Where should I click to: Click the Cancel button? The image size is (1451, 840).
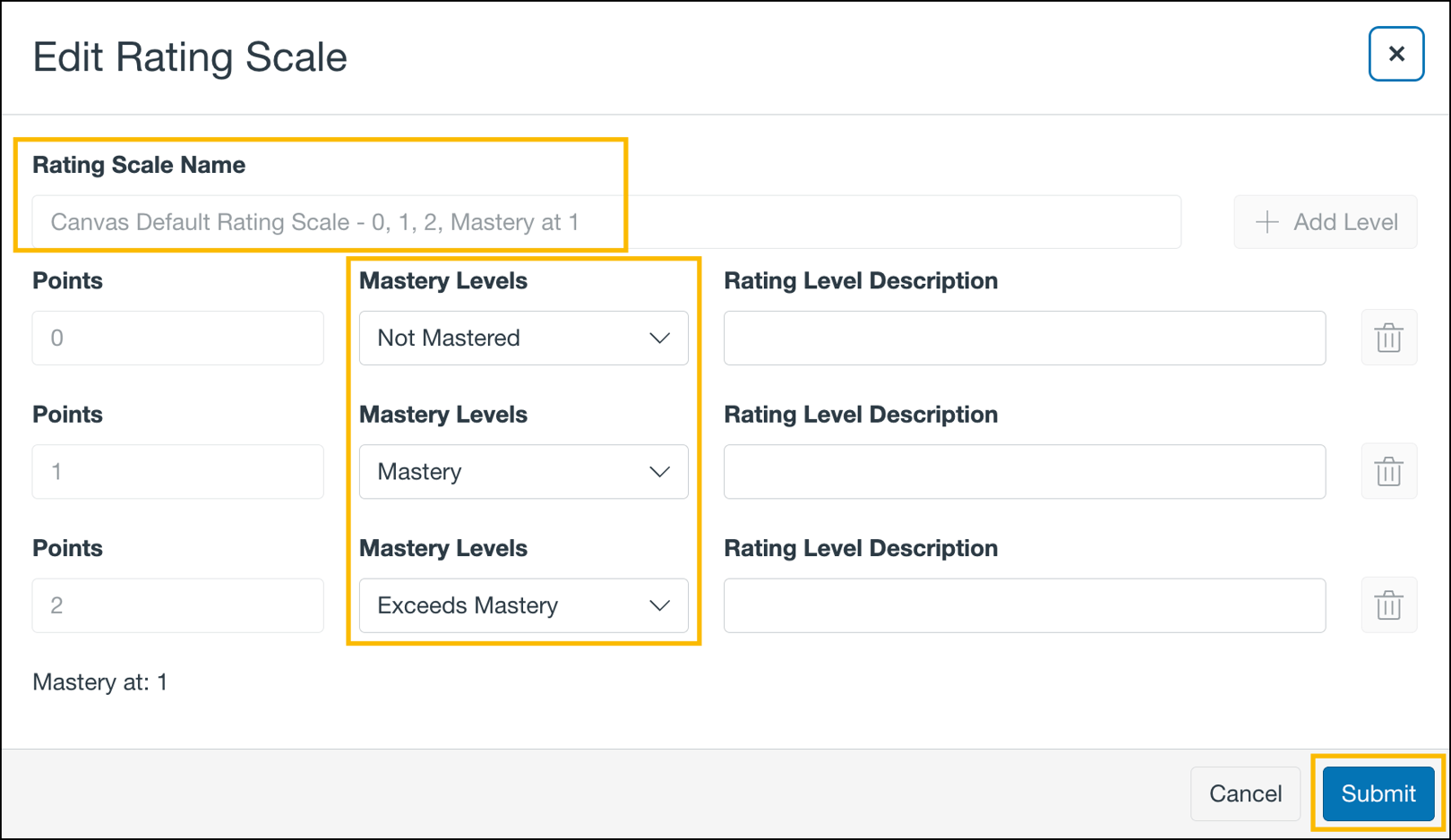[1244, 793]
